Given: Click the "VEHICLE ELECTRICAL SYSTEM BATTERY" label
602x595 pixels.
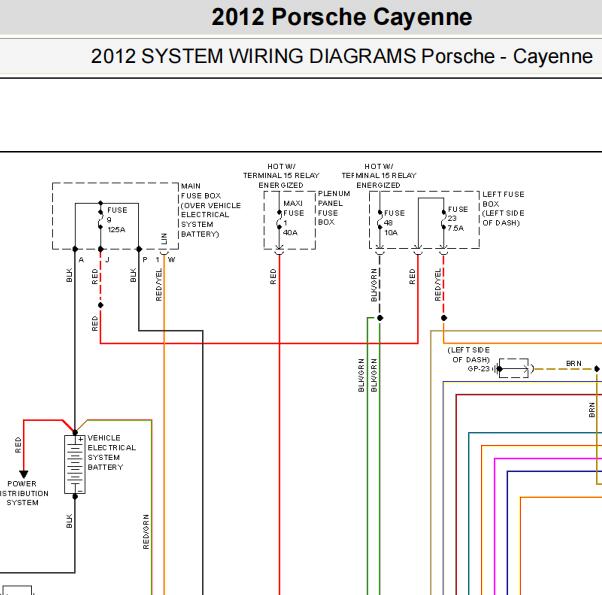Looking at the screenshot, I should 111,453.
